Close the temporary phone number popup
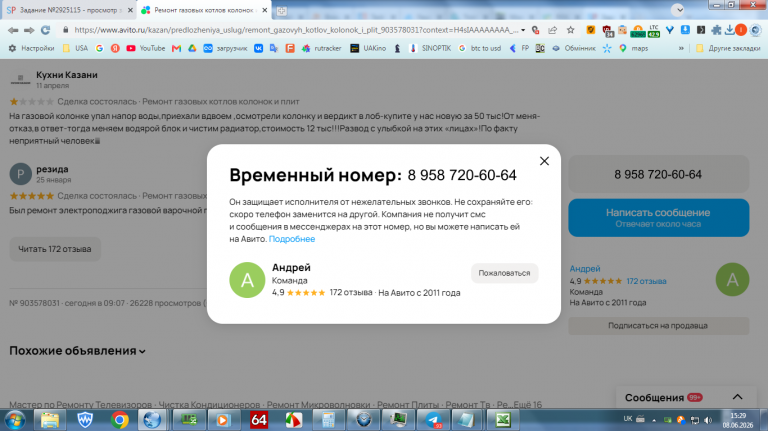768x431 pixels. (544, 161)
